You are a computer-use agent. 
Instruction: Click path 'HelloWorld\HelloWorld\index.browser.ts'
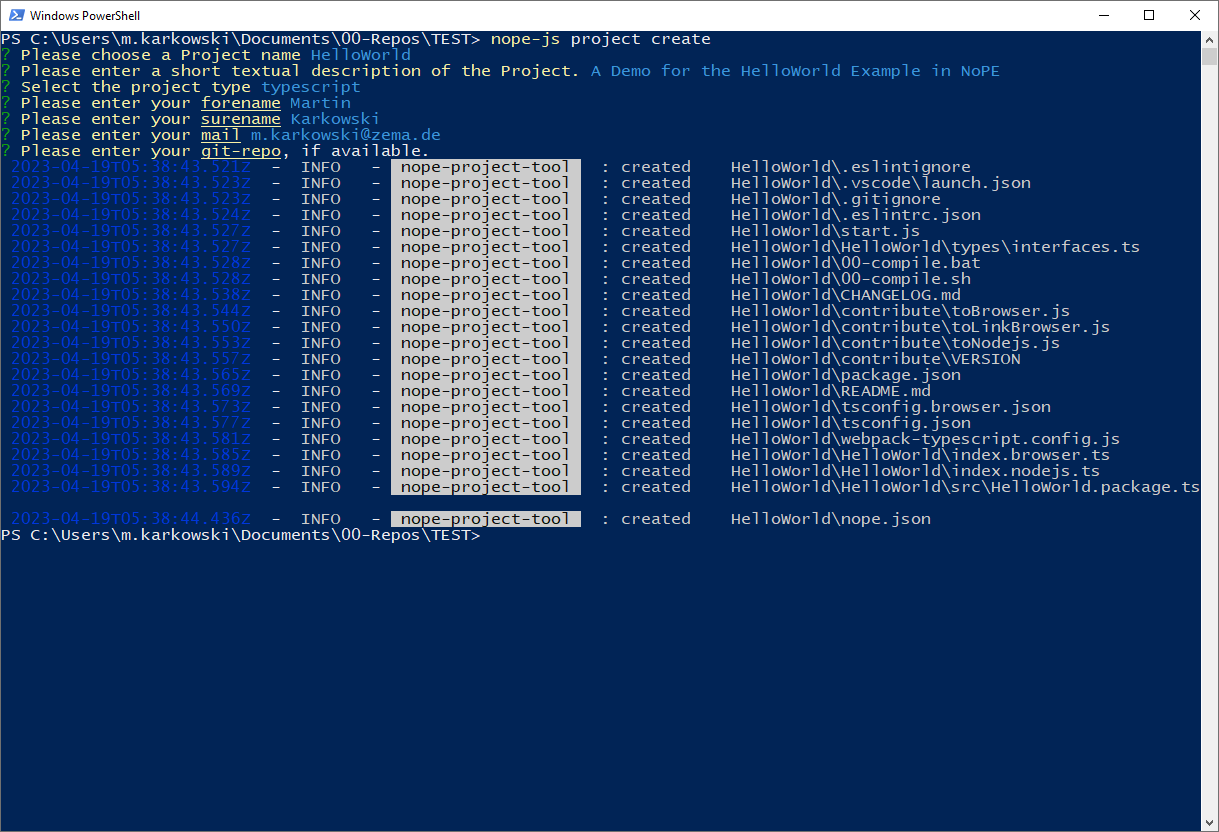coord(921,455)
